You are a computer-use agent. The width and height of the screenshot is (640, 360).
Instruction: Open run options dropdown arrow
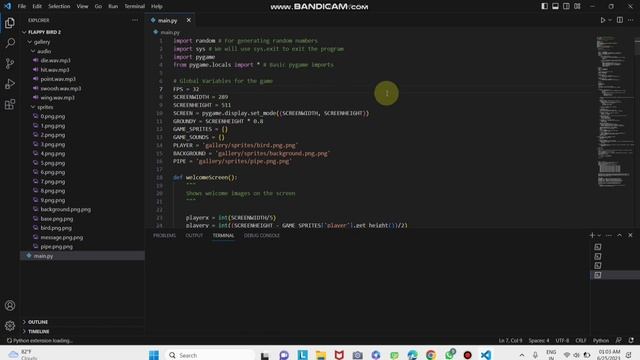point(610,20)
